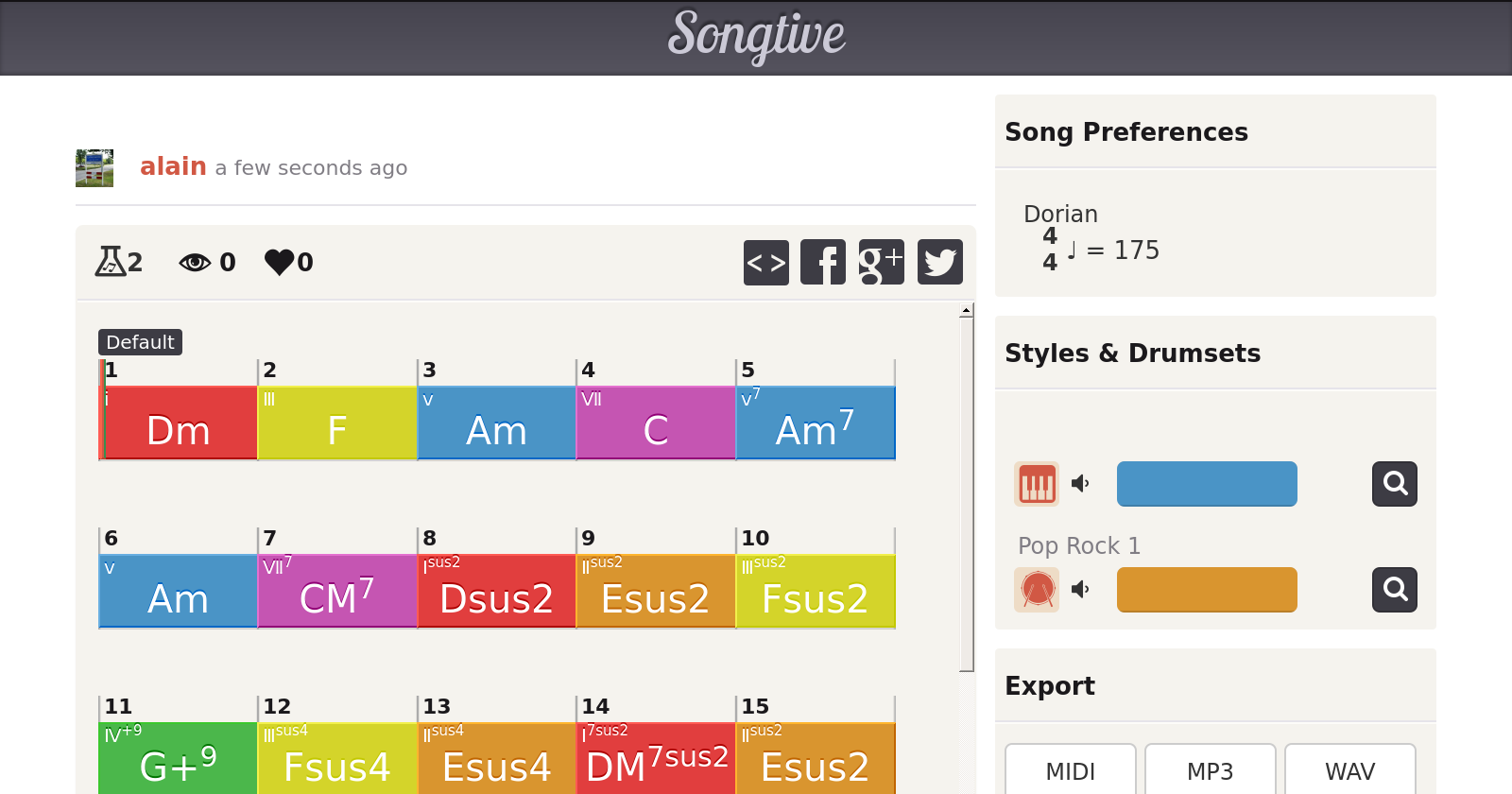The image size is (1512, 794).
Task: Open alain's user profile link
Action: click(x=173, y=166)
